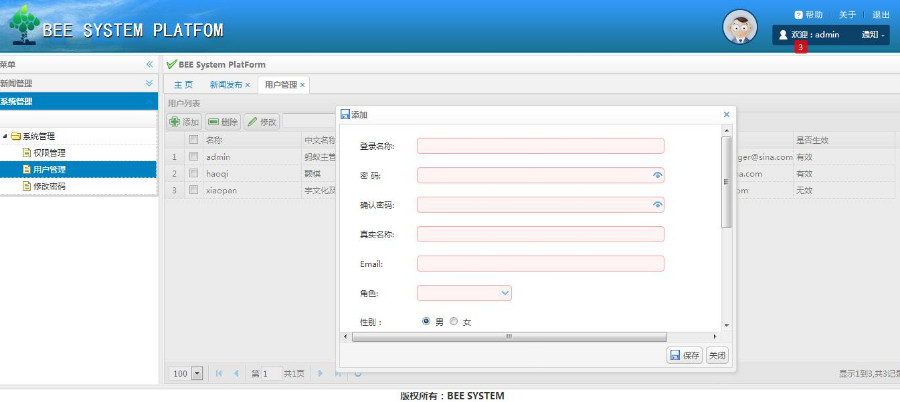
Task: Click dialog scroll-left arrow
Action: 345,337
